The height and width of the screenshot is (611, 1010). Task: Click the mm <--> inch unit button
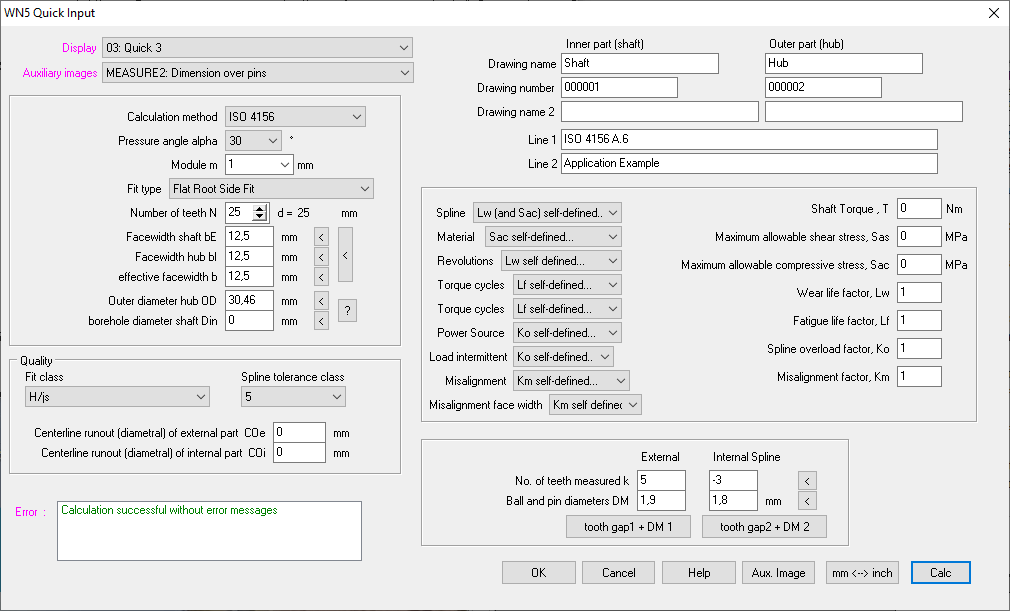[x=862, y=573]
